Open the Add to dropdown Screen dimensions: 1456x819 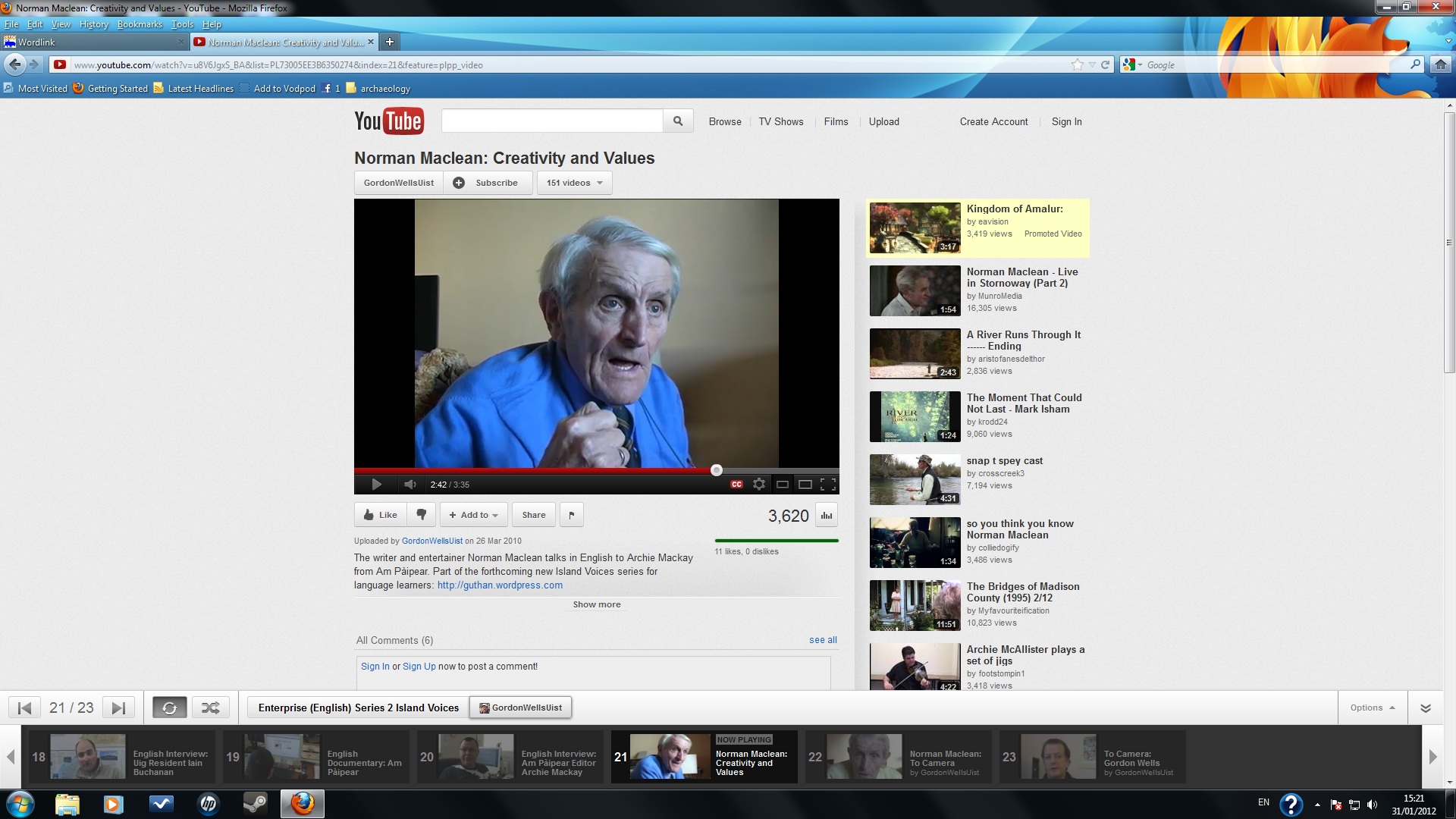click(x=474, y=515)
